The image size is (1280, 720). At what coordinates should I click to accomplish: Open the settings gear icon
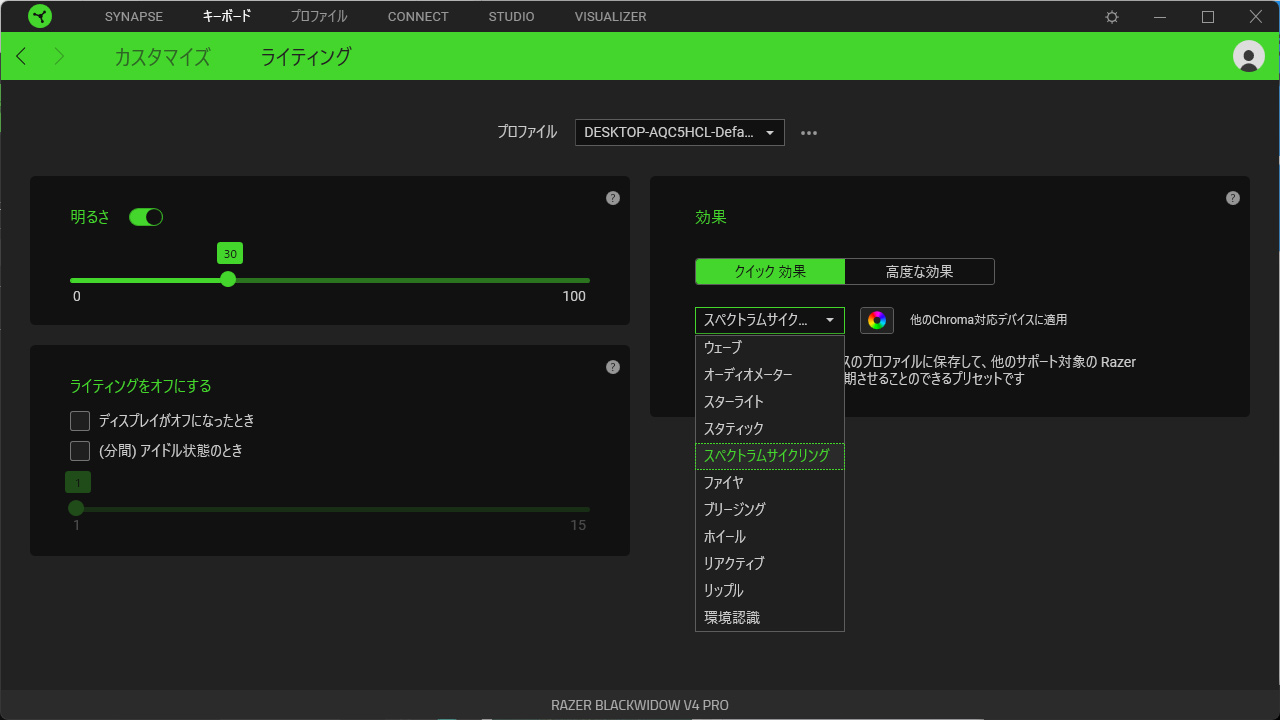(1112, 17)
